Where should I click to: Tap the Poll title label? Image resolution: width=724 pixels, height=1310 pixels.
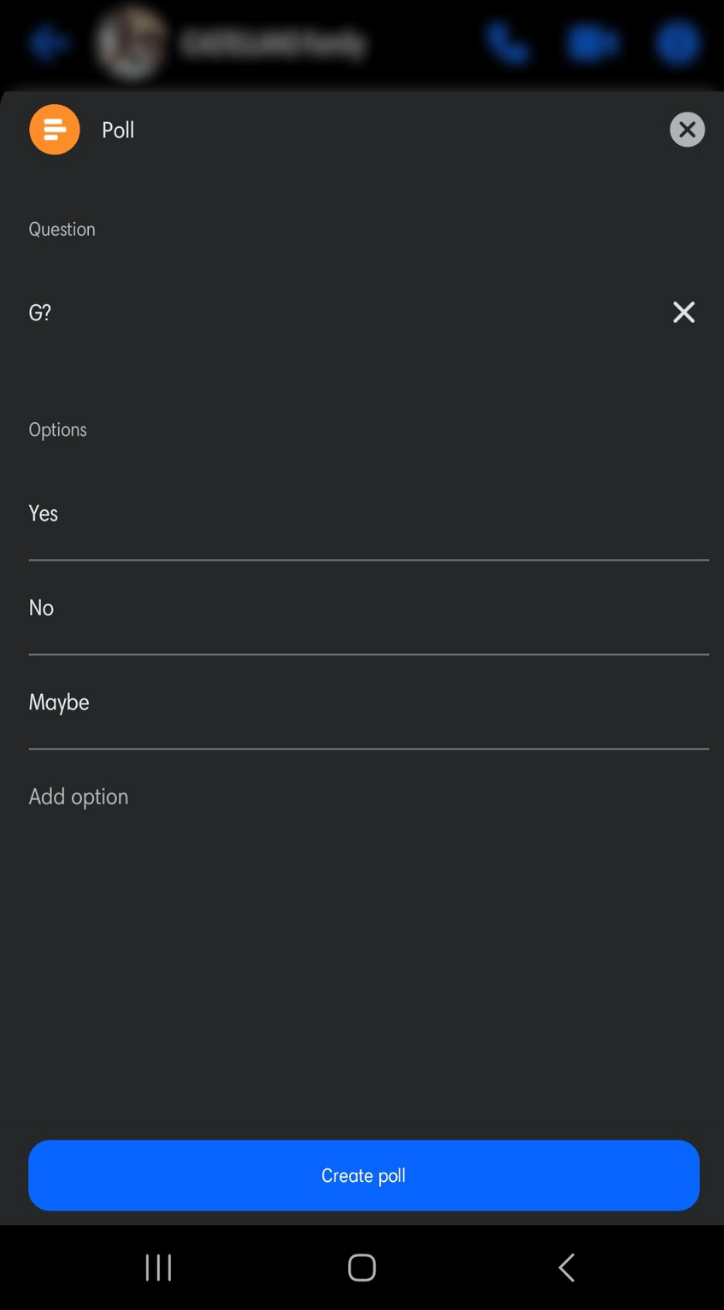(118, 130)
